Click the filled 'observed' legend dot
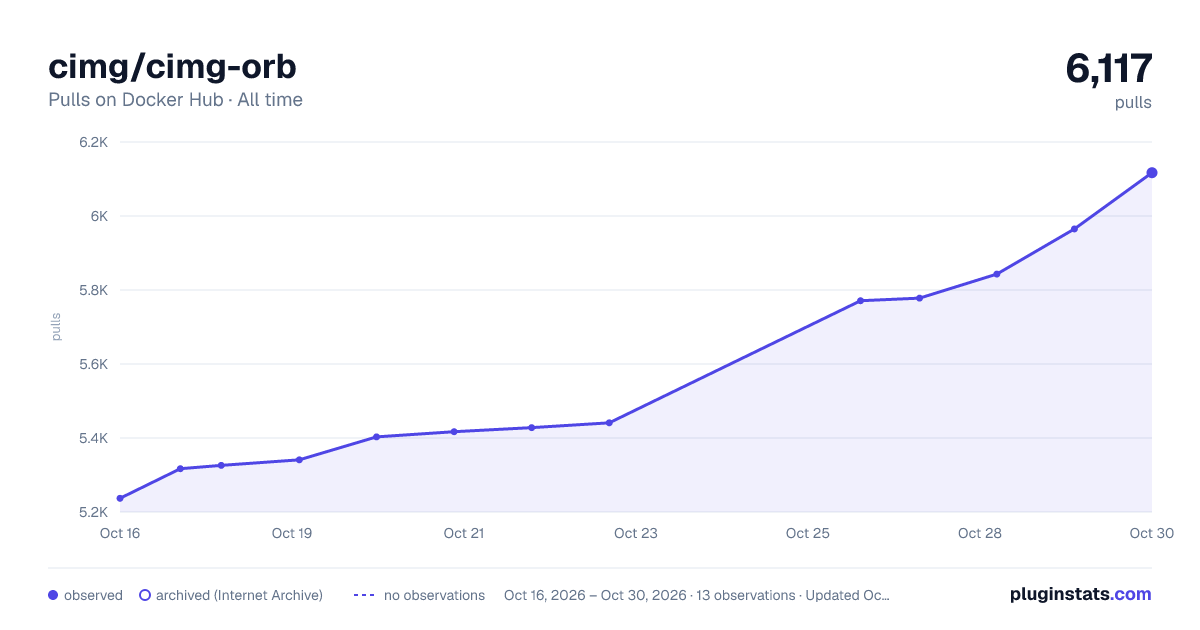This screenshot has height=630, width=1200. click(53, 595)
